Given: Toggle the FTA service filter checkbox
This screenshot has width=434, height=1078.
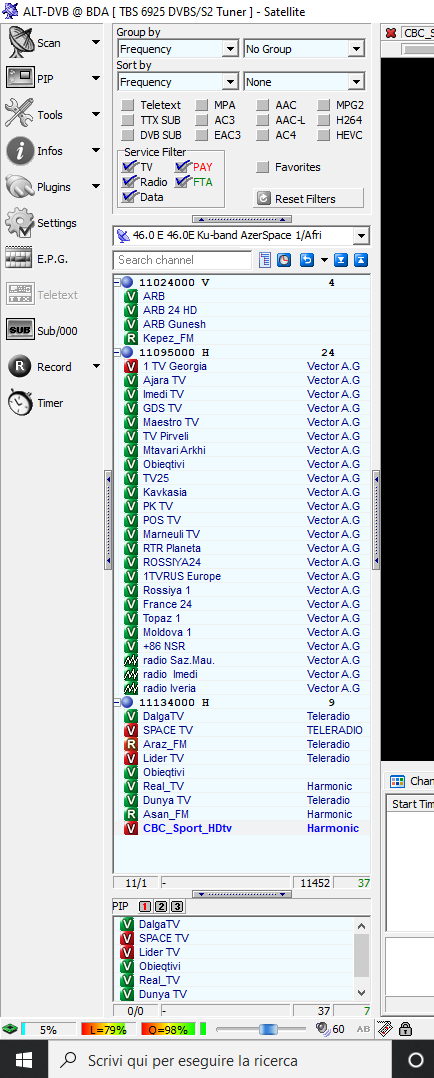Looking at the screenshot, I should (182, 182).
